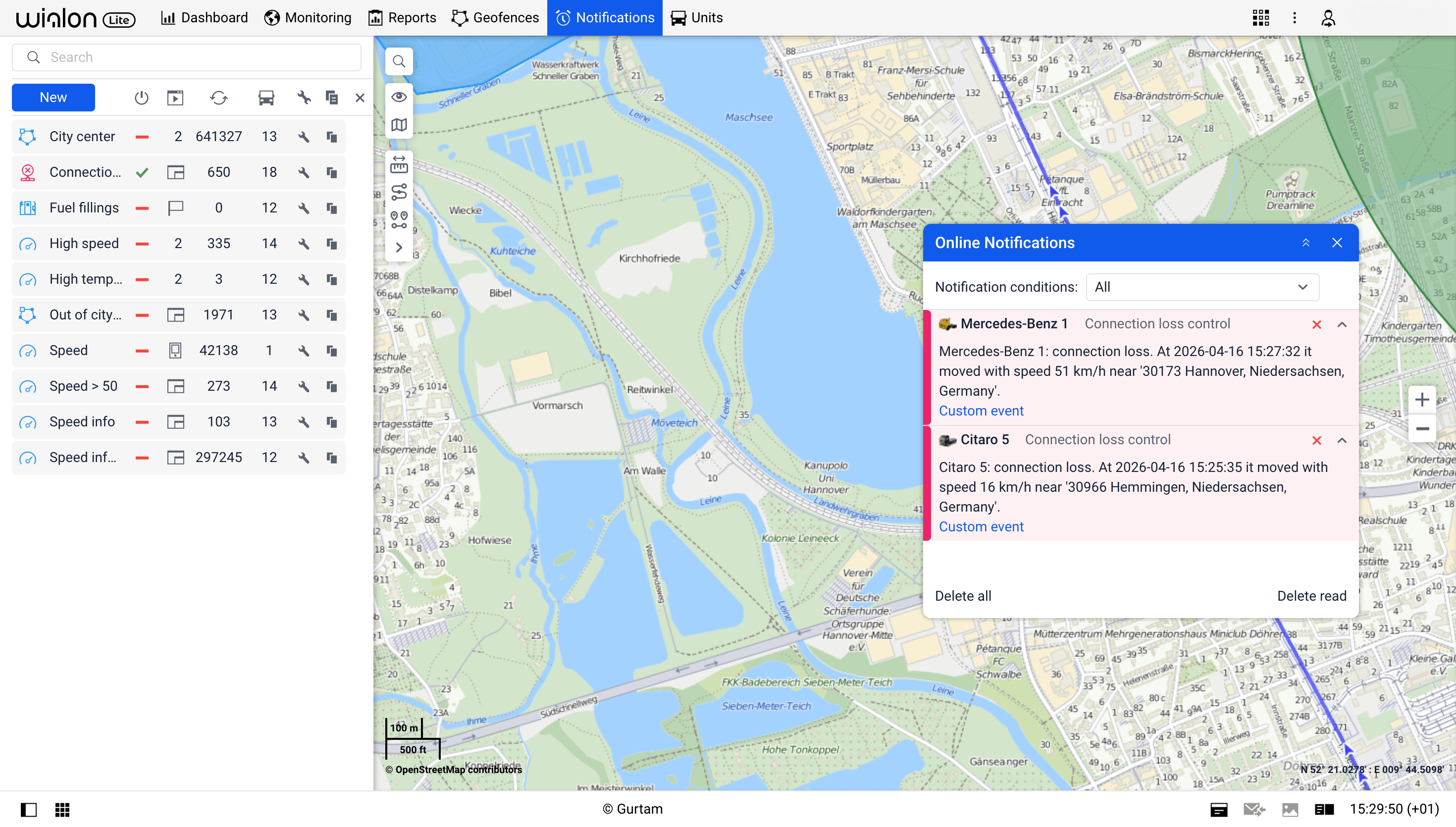Switch to the Geofences tab

[x=495, y=18]
